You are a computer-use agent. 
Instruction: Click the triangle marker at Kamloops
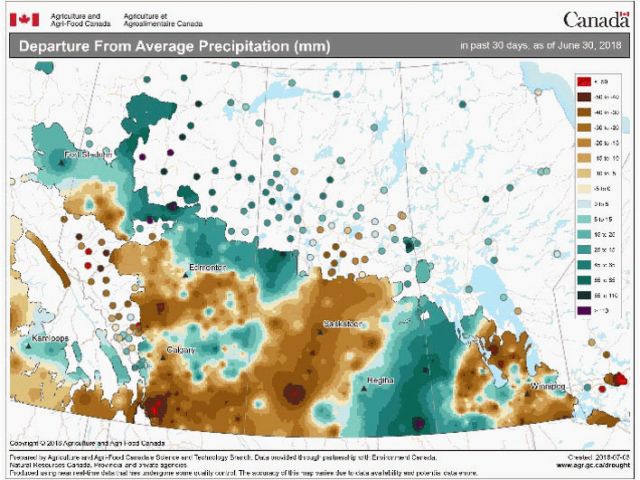[28, 346]
